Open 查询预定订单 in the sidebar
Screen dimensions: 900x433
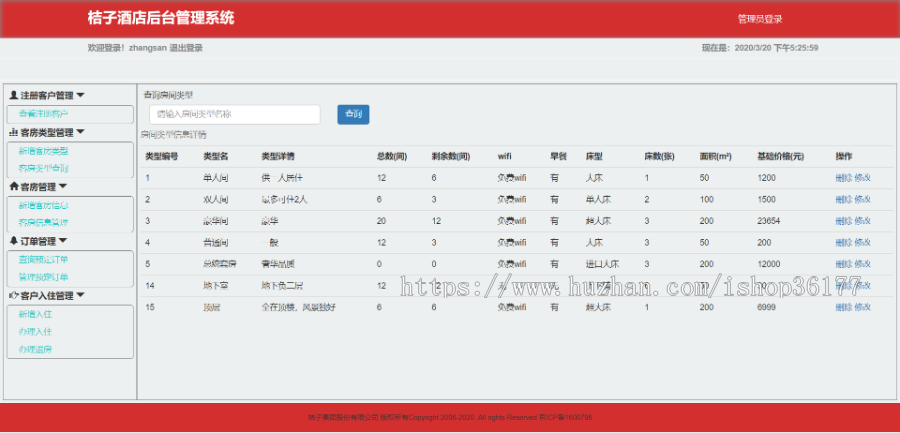43,260
